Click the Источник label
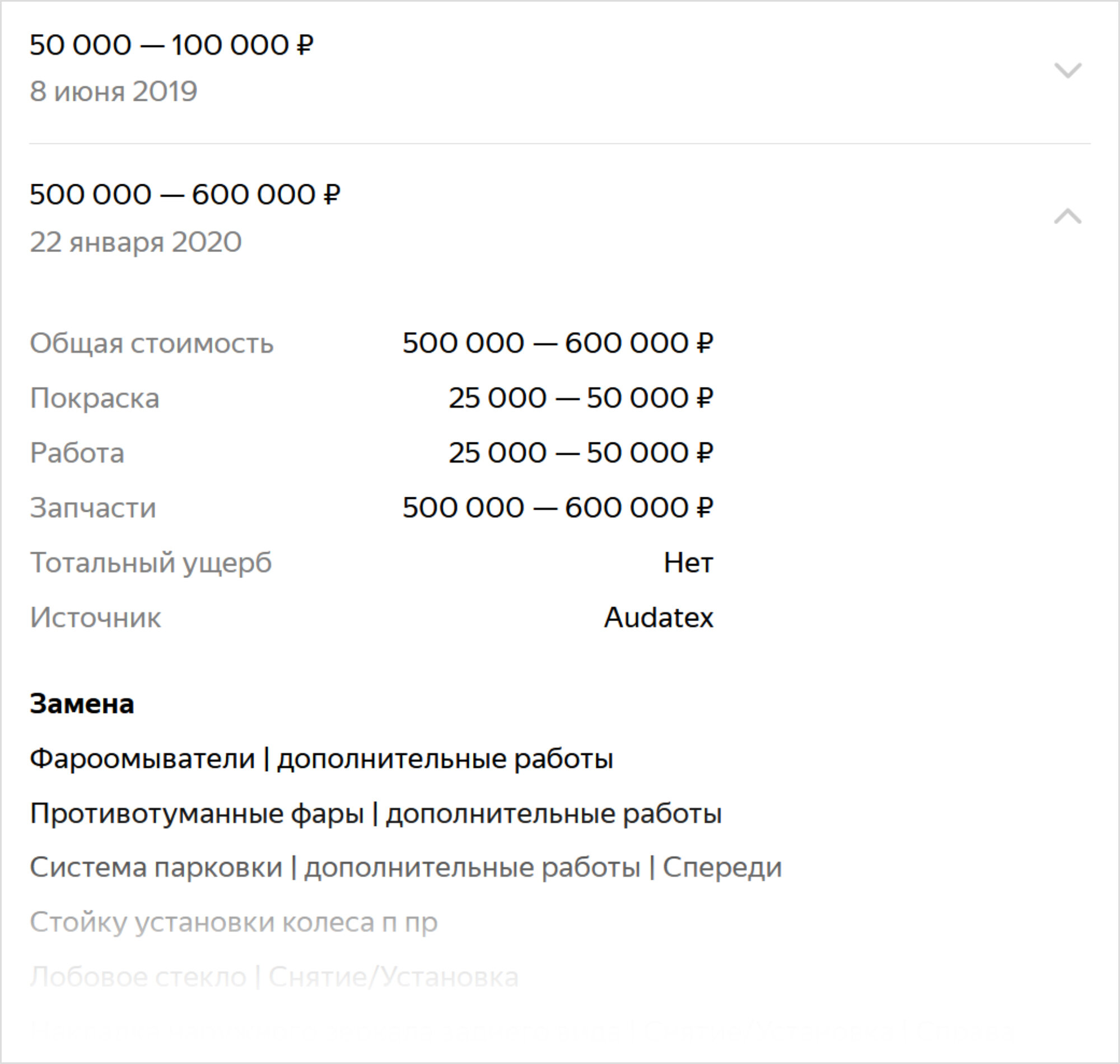The height and width of the screenshot is (1064, 1120). tap(95, 618)
